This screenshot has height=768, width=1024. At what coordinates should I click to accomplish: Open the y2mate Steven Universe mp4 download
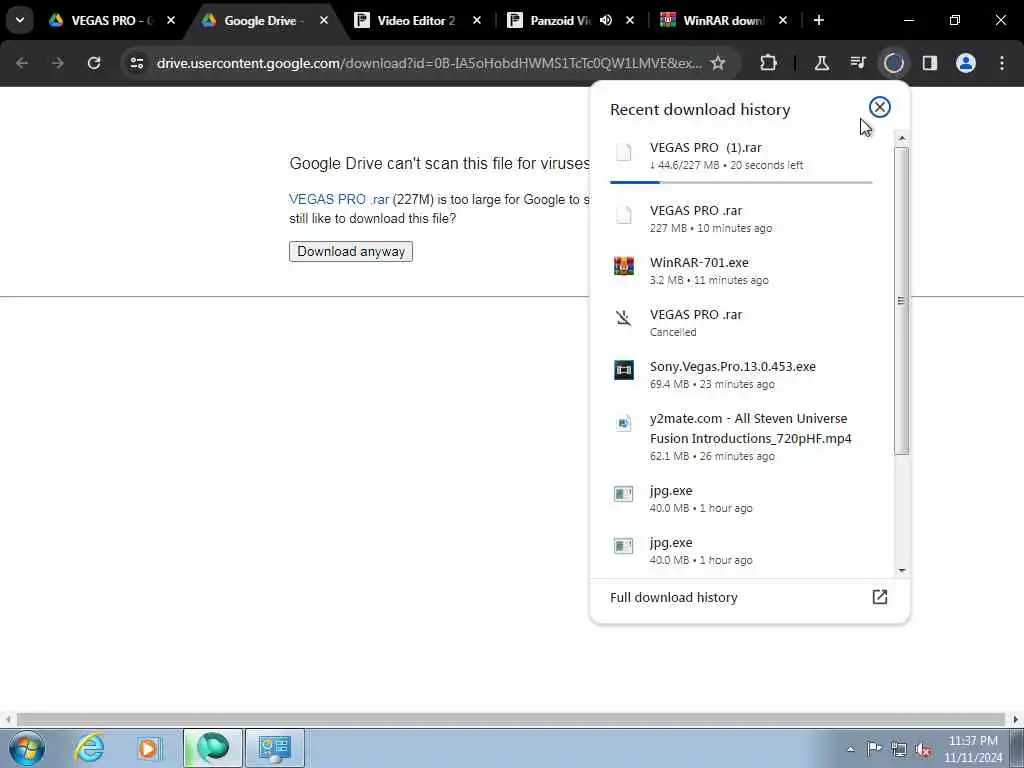point(741,436)
